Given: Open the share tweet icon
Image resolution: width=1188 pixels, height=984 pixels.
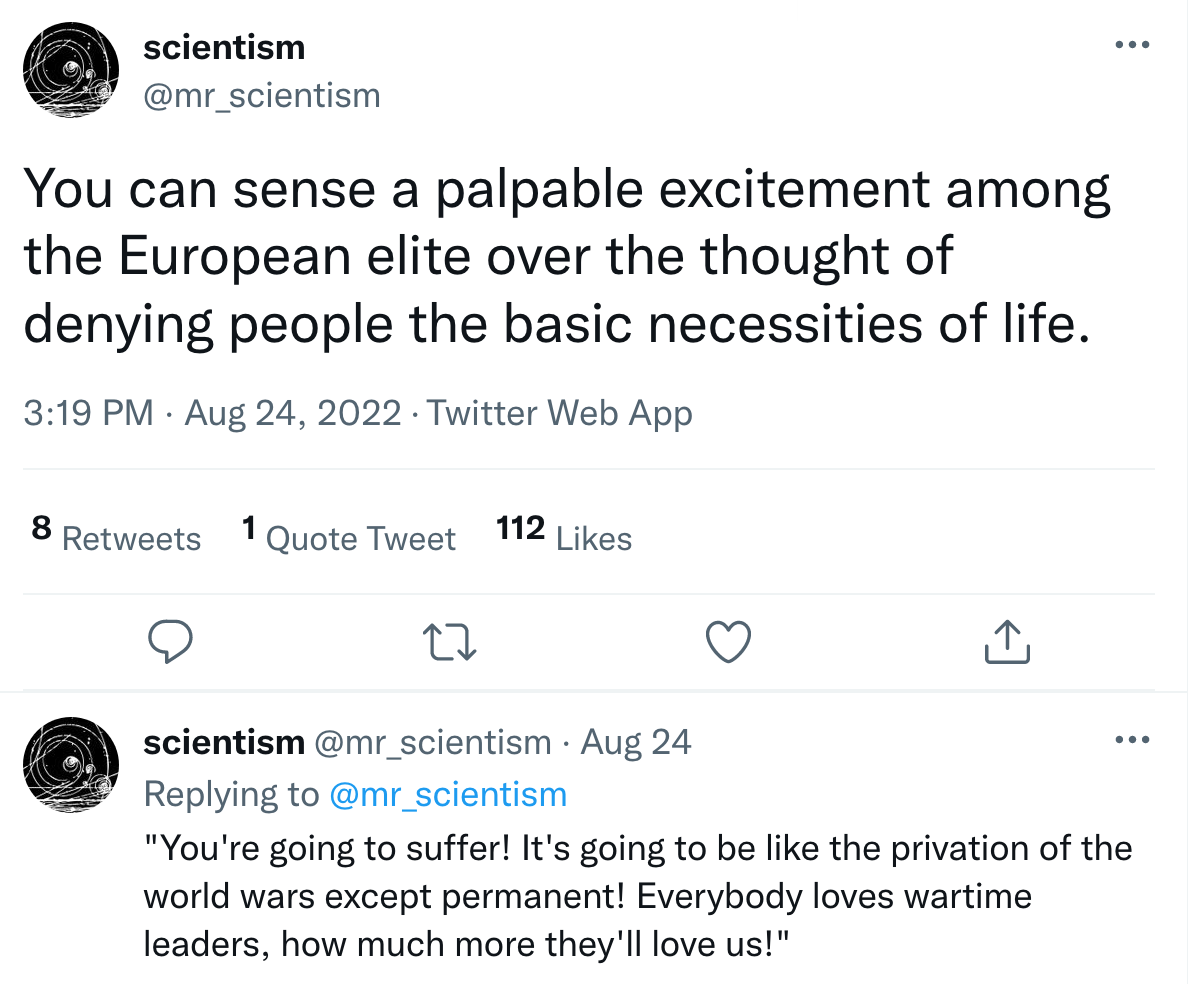Looking at the screenshot, I should (1006, 642).
